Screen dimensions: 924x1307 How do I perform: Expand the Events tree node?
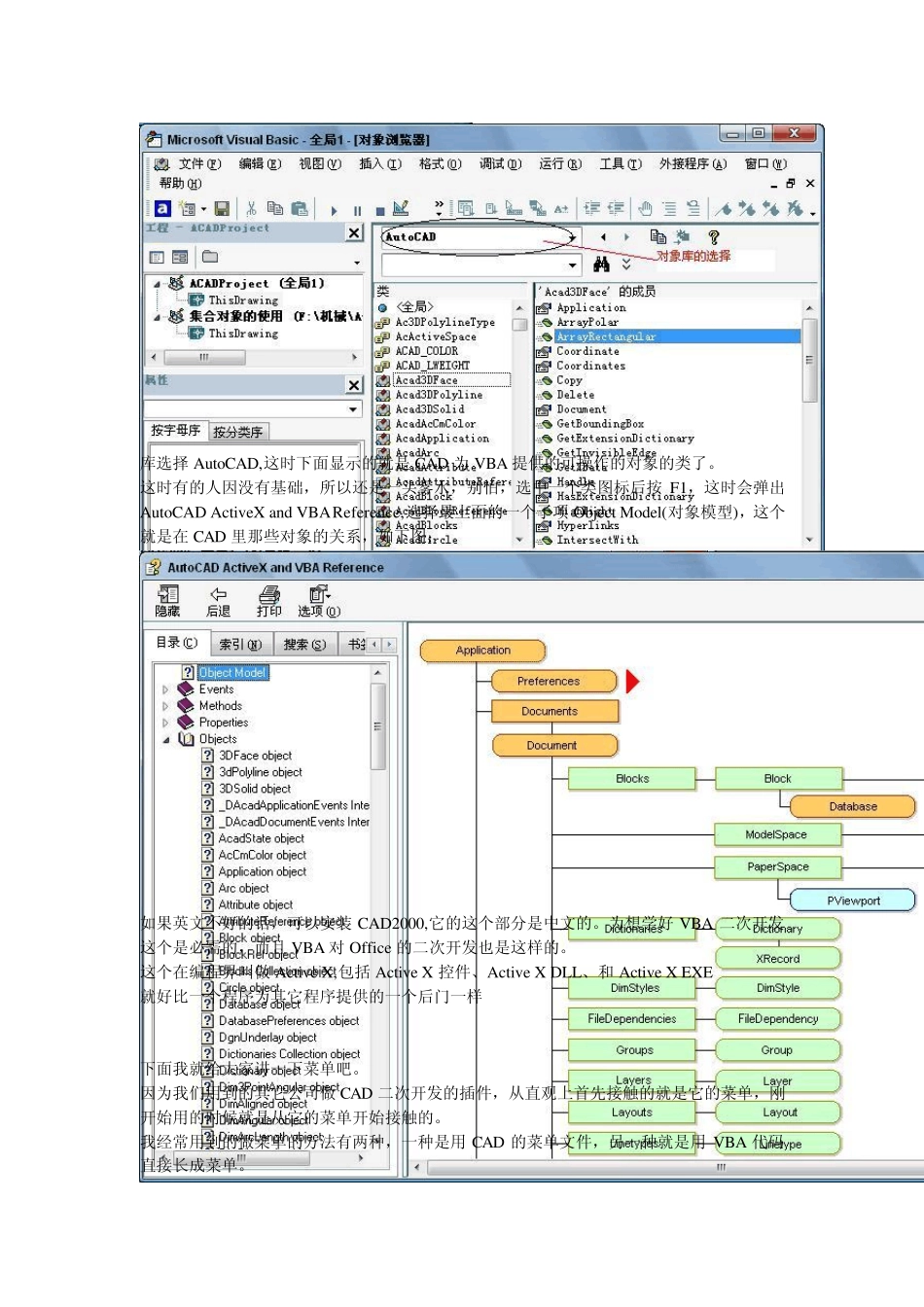click(165, 689)
